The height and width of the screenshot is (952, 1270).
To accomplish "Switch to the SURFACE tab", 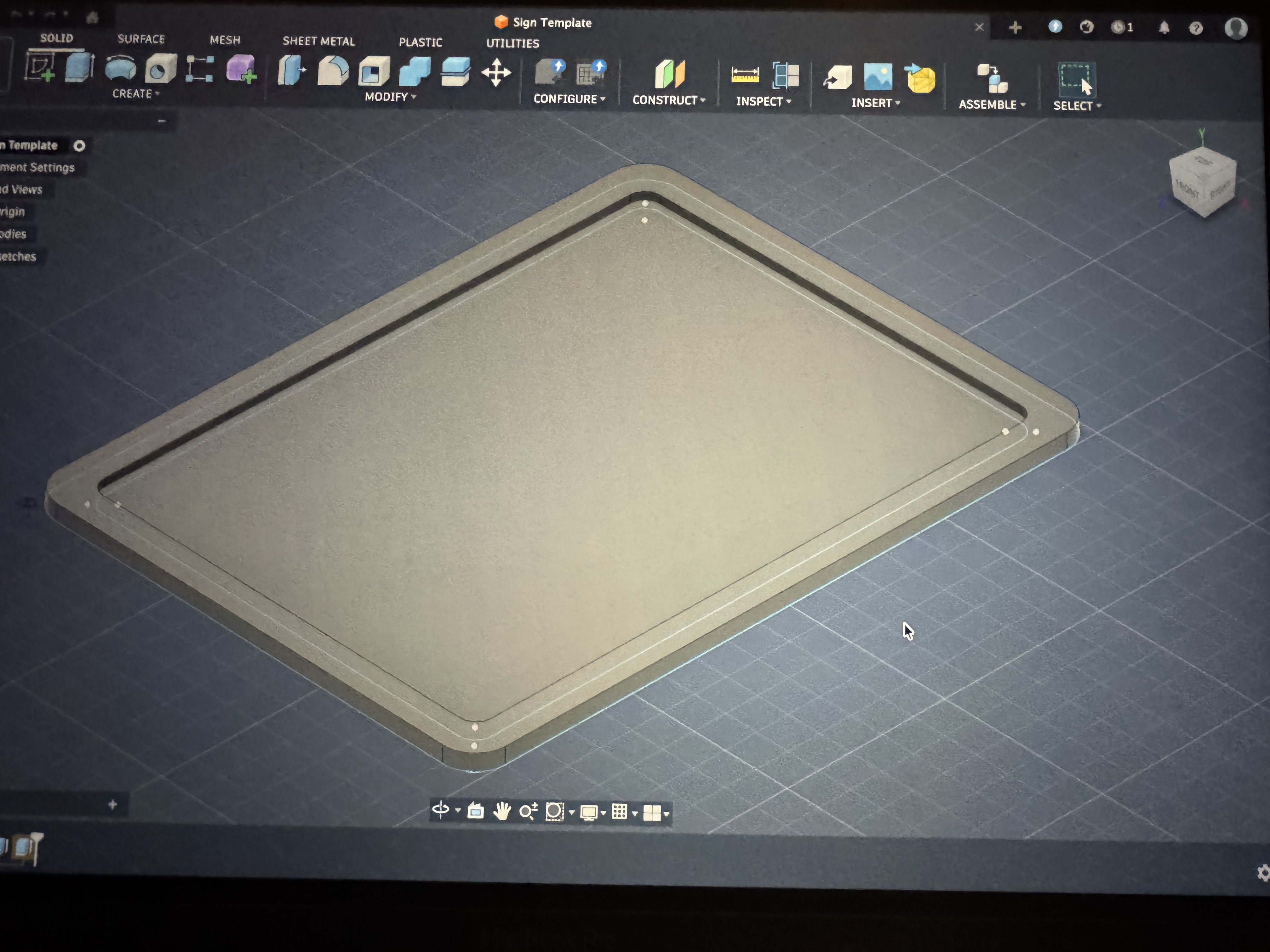I will coord(141,39).
